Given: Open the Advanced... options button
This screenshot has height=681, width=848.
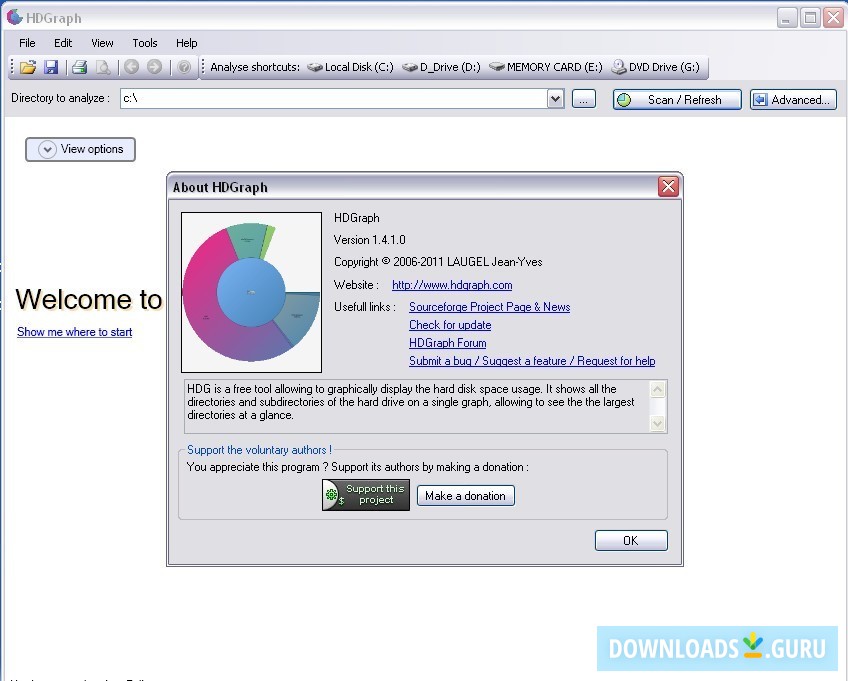Looking at the screenshot, I should [793, 100].
